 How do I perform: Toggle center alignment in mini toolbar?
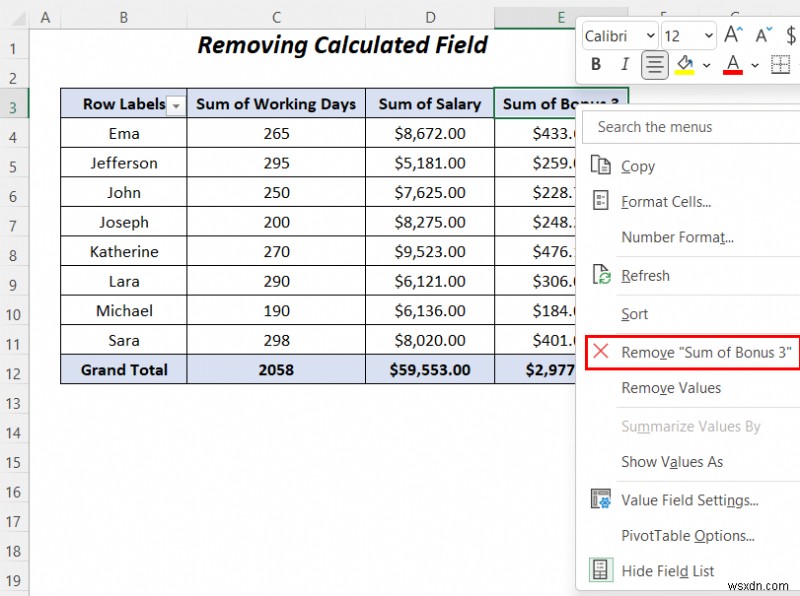tap(655, 65)
